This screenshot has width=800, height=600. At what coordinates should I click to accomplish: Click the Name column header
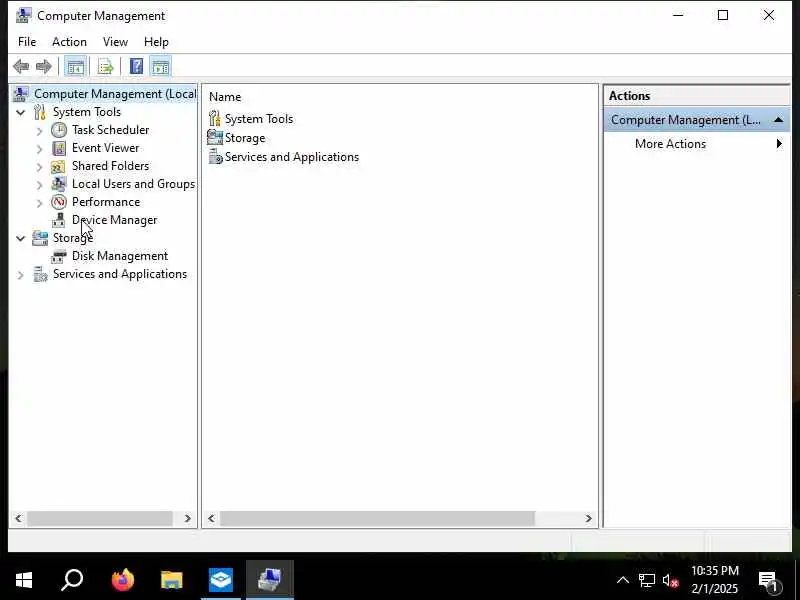pyautogui.click(x=225, y=97)
